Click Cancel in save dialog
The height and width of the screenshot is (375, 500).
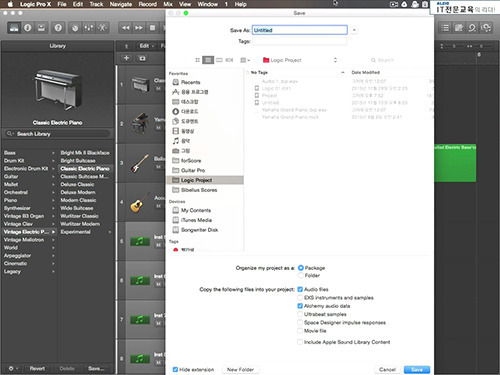pyautogui.click(x=387, y=369)
